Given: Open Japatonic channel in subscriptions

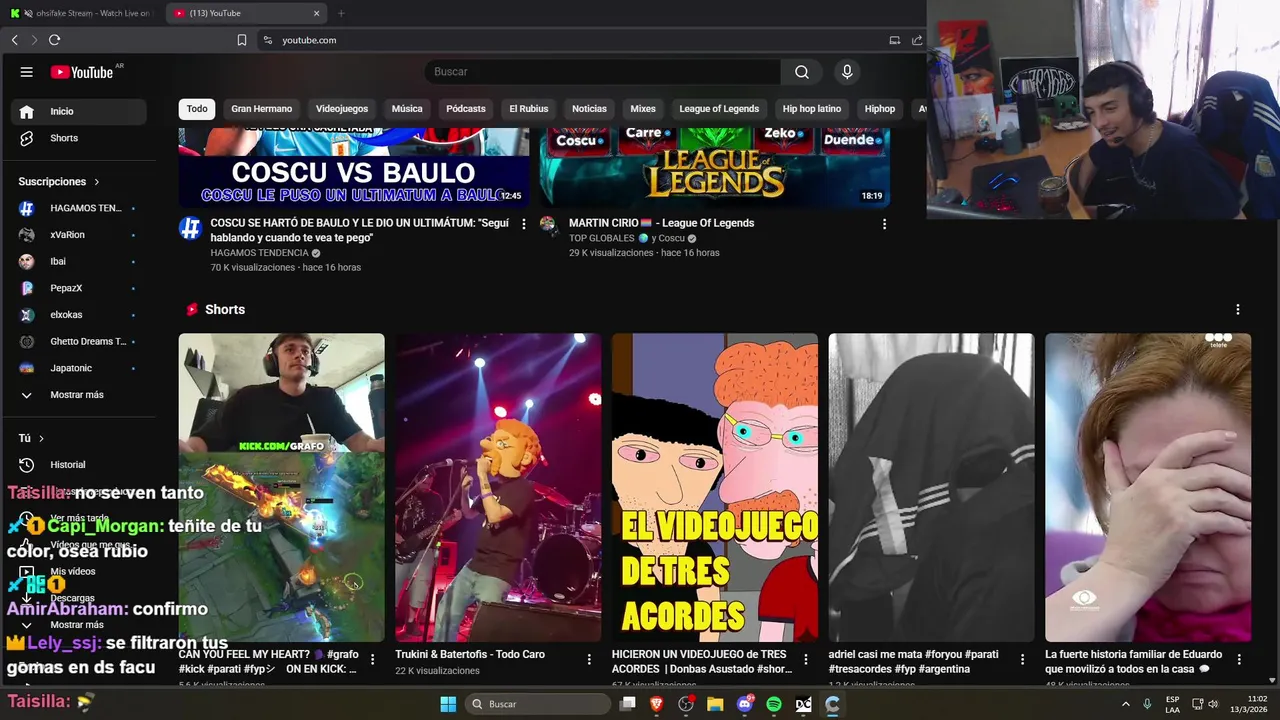Looking at the screenshot, I should (78, 368).
